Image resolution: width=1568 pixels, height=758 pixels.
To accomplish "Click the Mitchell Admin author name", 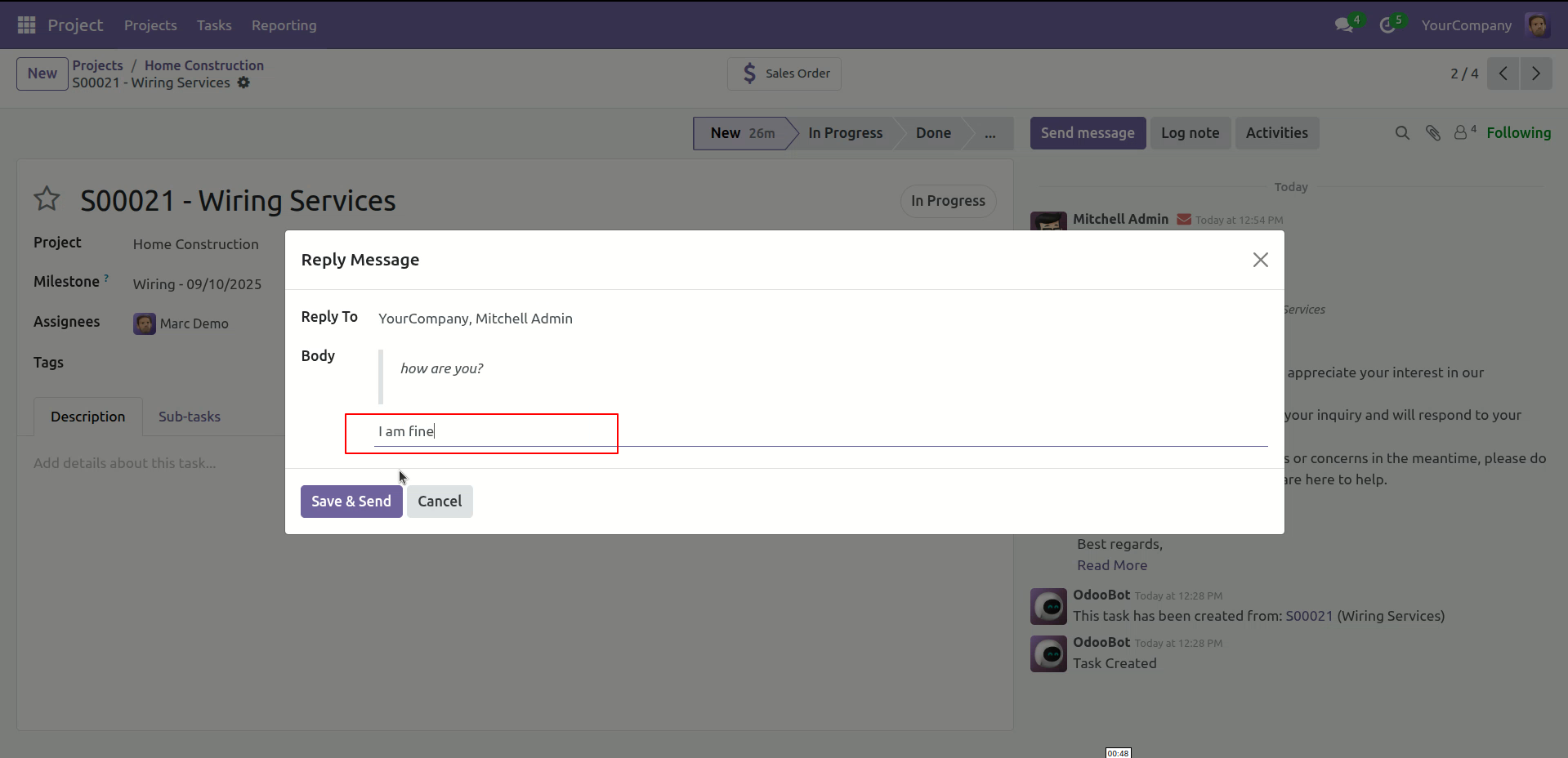I will [x=1120, y=219].
